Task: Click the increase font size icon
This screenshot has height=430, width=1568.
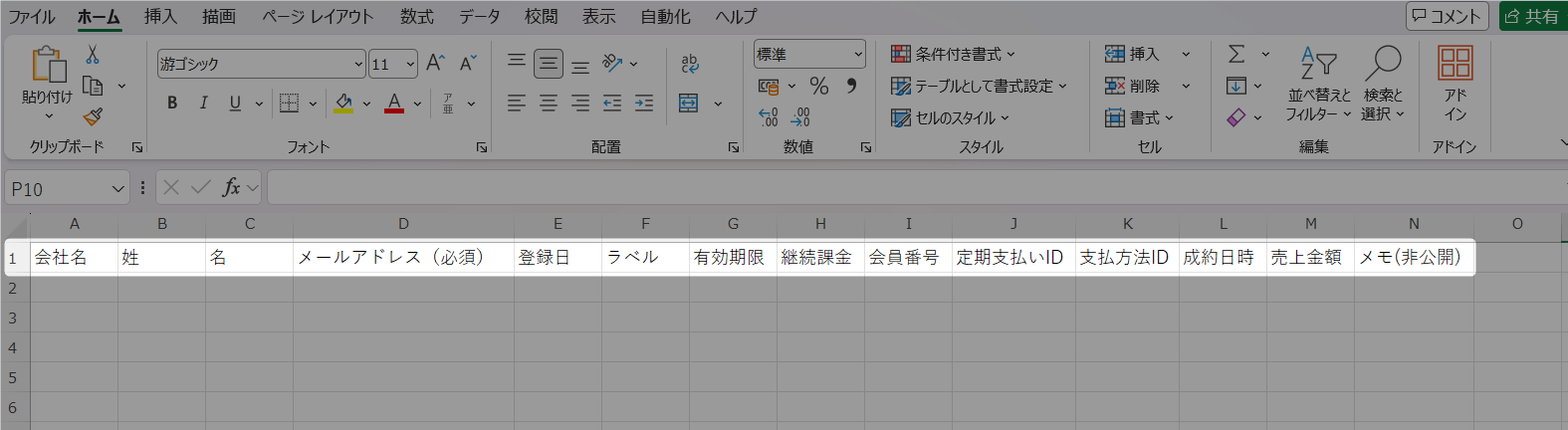Action: (435, 64)
